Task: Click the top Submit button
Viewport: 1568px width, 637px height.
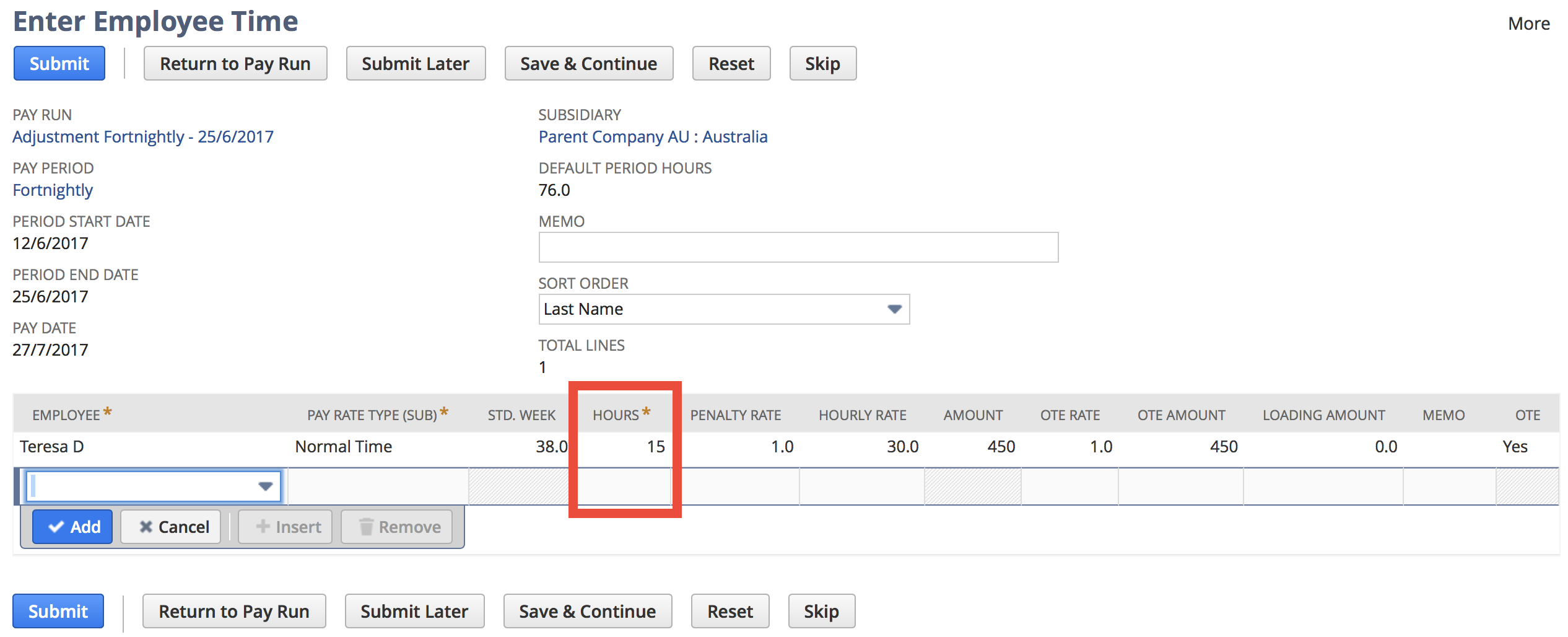Action: tap(59, 63)
